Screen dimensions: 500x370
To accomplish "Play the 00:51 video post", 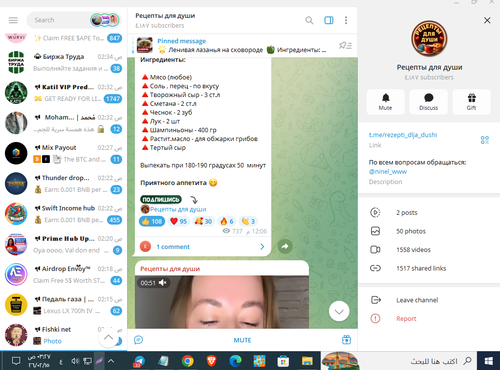I will 222,302.
